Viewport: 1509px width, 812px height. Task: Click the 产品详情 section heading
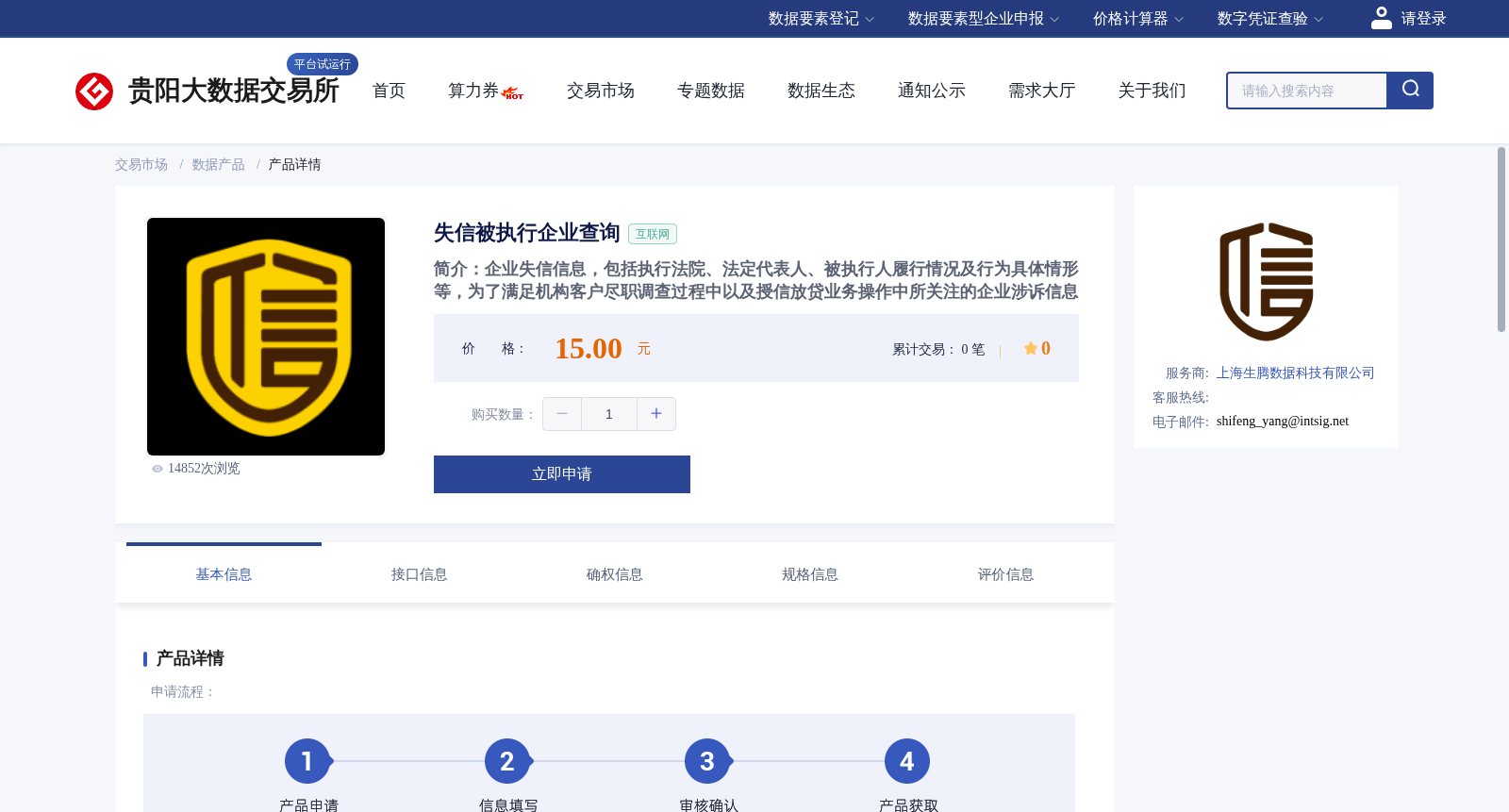190,658
